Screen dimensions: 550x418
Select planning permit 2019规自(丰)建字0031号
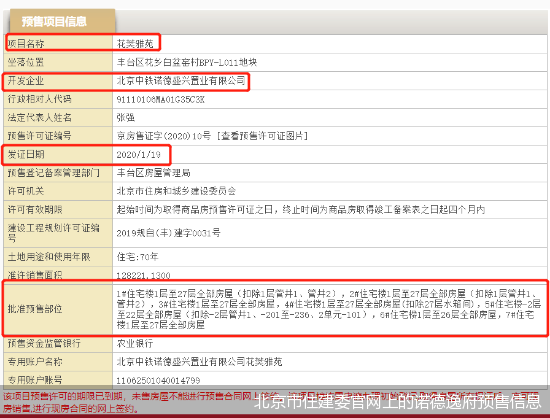click(x=168, y=233)
